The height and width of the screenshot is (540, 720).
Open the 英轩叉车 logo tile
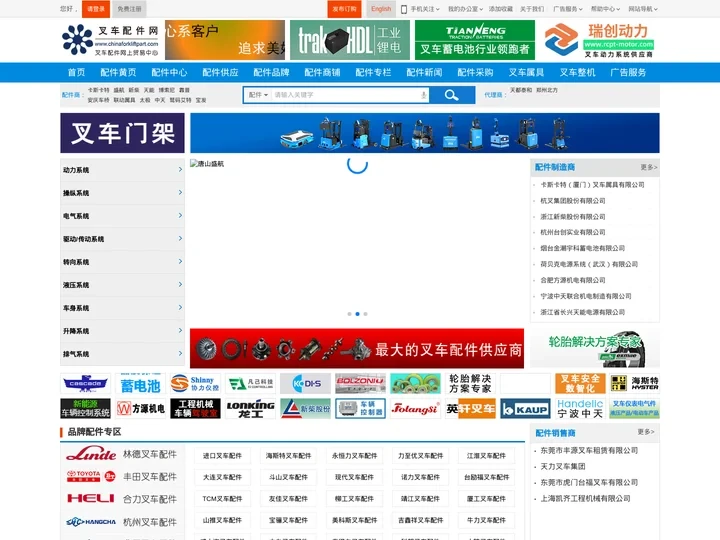[470, 409]
